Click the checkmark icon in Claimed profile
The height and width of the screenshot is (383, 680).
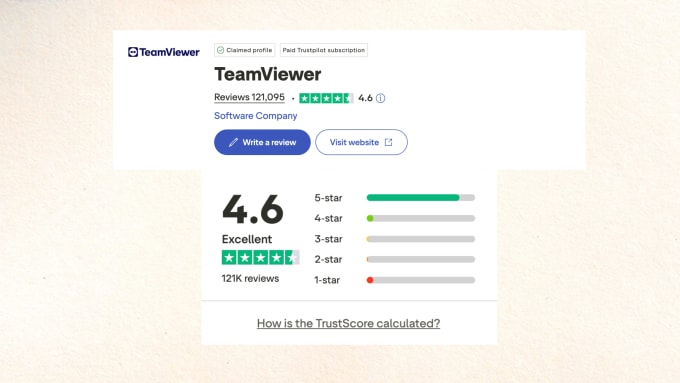click(220, 50)
